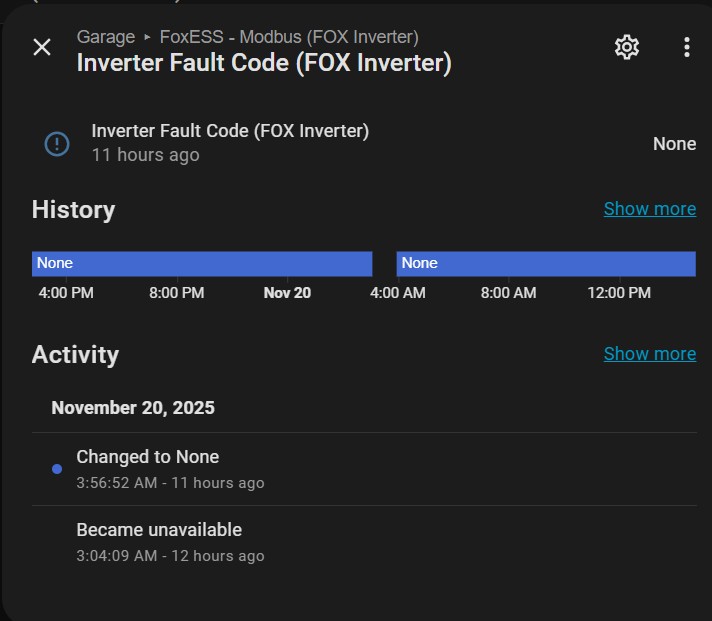Show more History
The width and height of the screenshot is (712, 621).
pyautogui.click(x=649, y=209)
